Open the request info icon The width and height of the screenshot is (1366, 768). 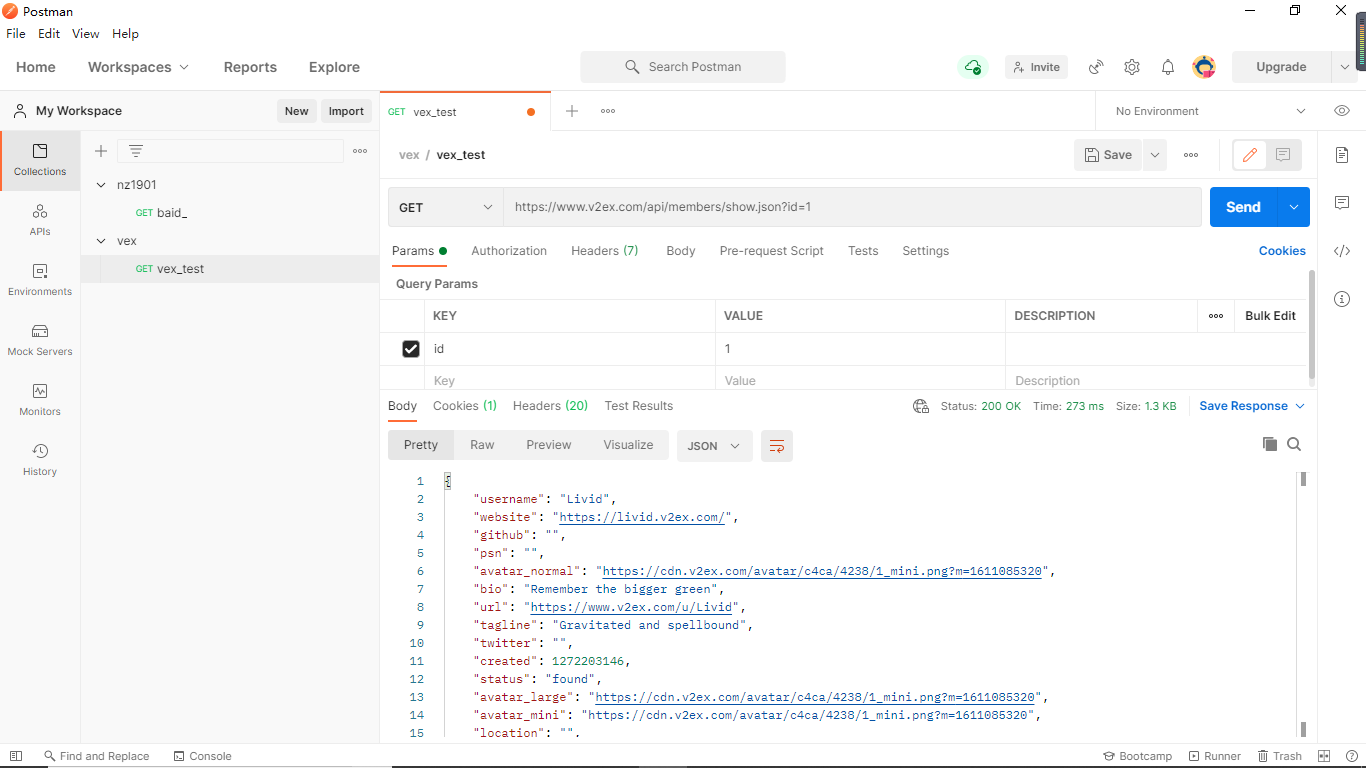1342,299
